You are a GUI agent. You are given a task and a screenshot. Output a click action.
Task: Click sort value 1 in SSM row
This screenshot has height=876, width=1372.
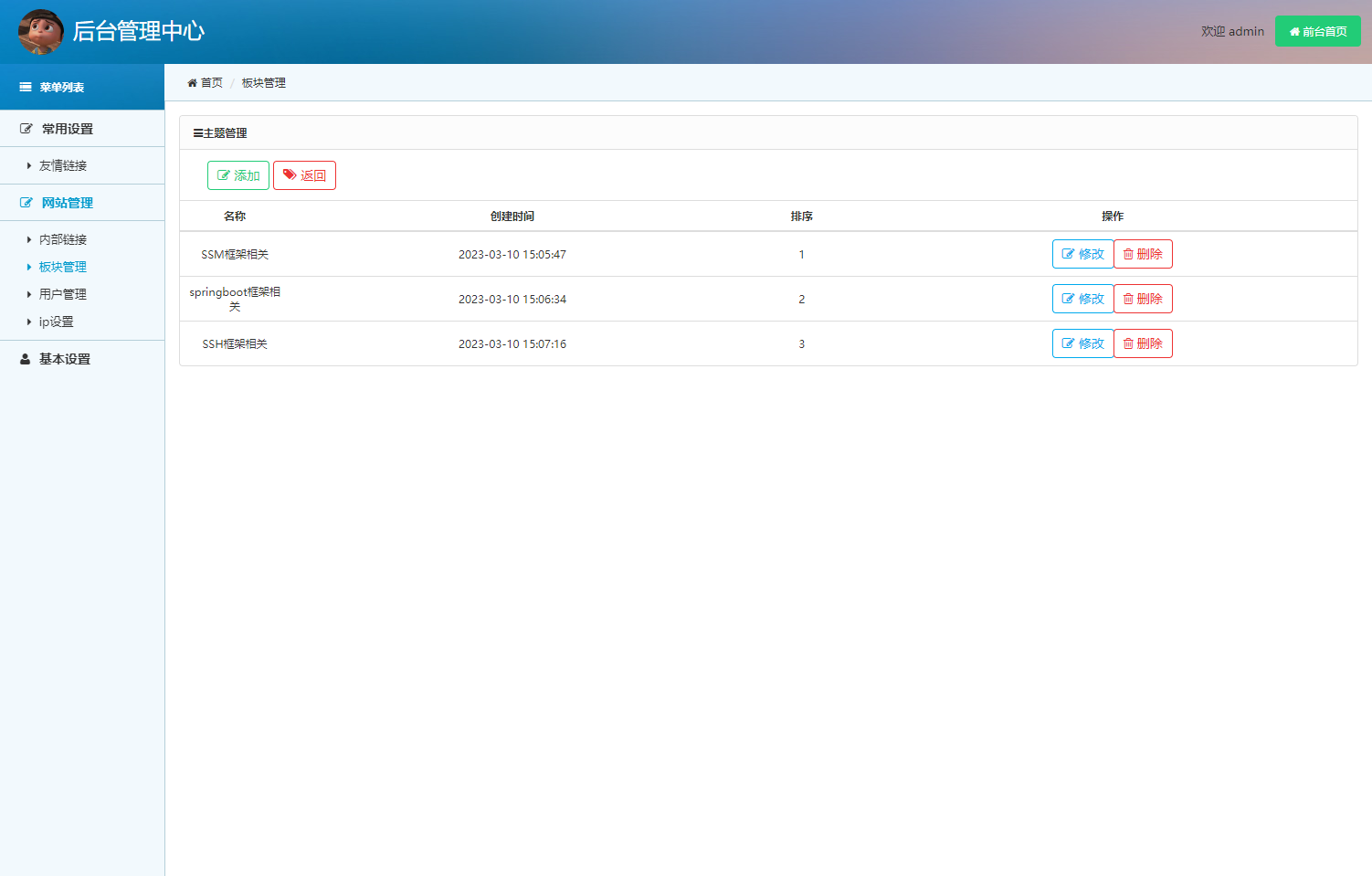click(x=802, y=255)
